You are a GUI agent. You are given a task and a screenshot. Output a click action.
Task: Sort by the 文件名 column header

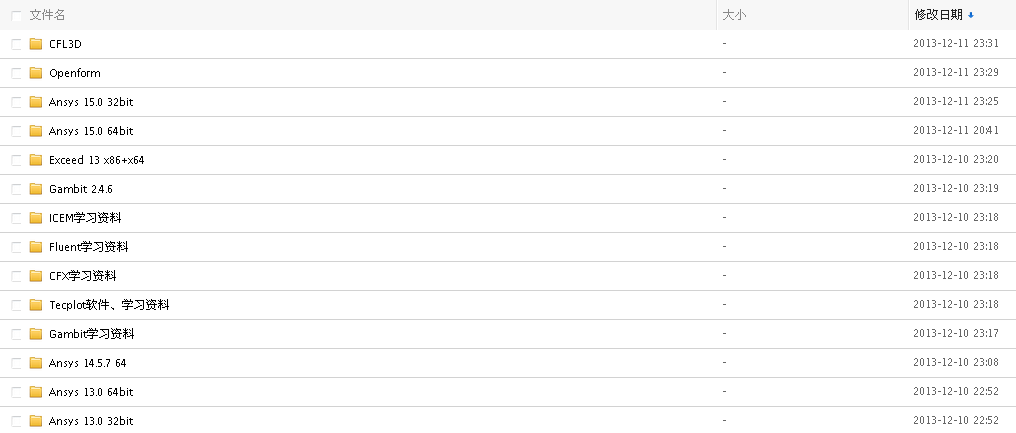48,15
